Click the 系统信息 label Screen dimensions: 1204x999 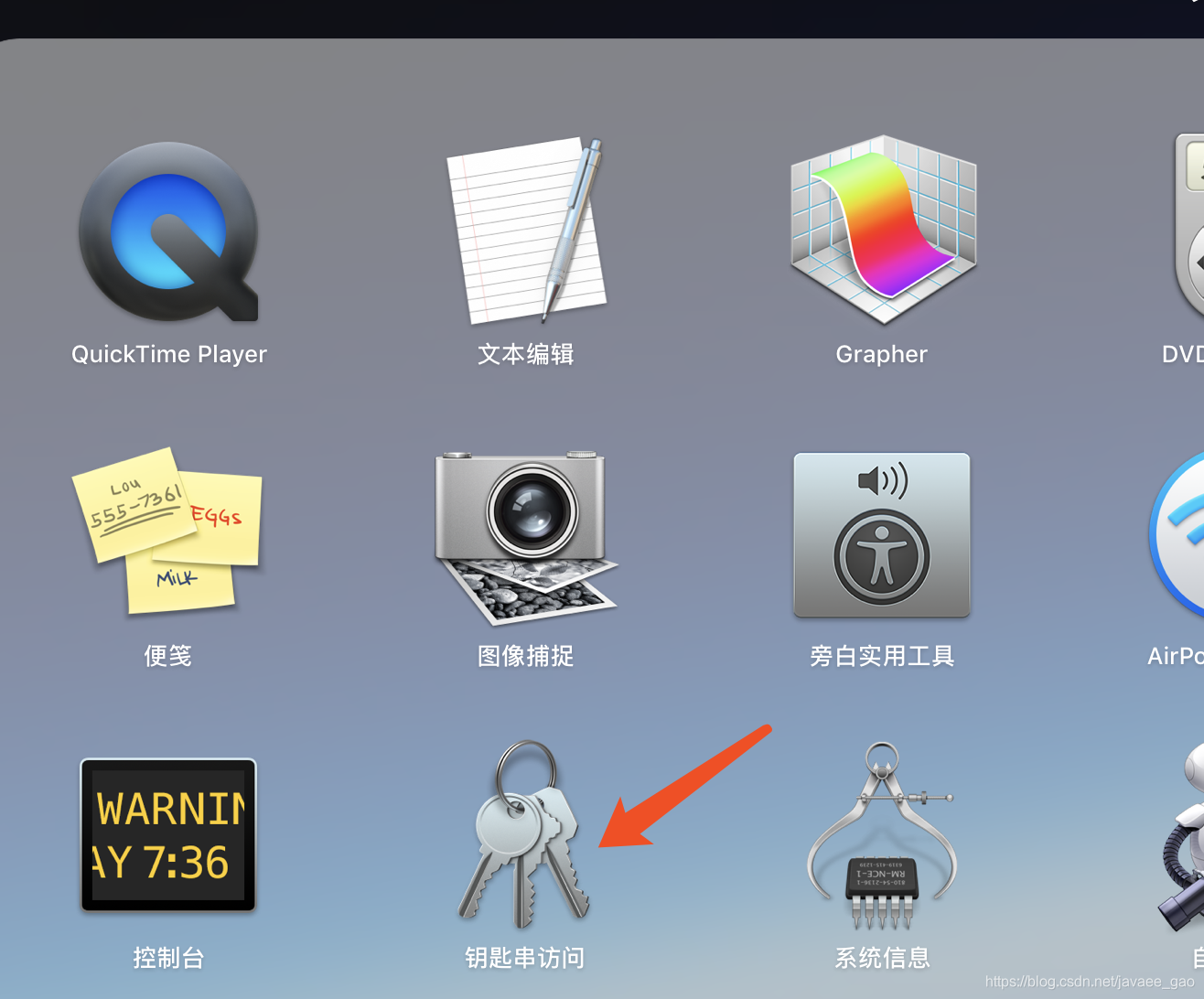pos(882,958)
